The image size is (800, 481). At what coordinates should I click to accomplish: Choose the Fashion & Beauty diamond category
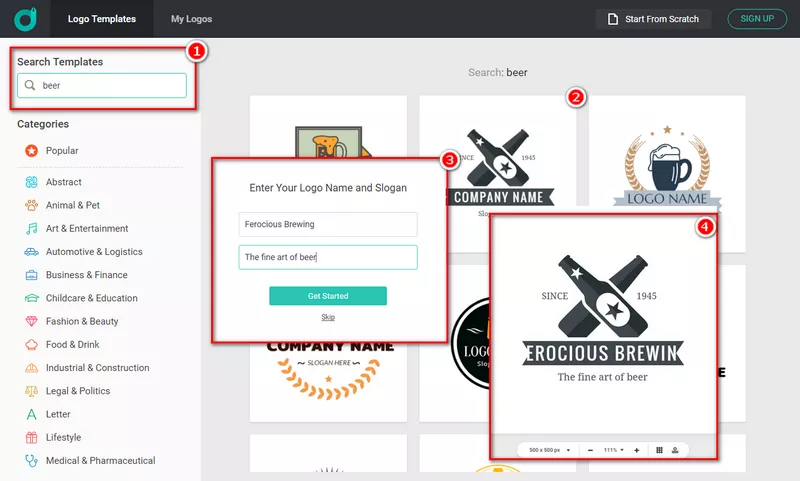point(81,321)
